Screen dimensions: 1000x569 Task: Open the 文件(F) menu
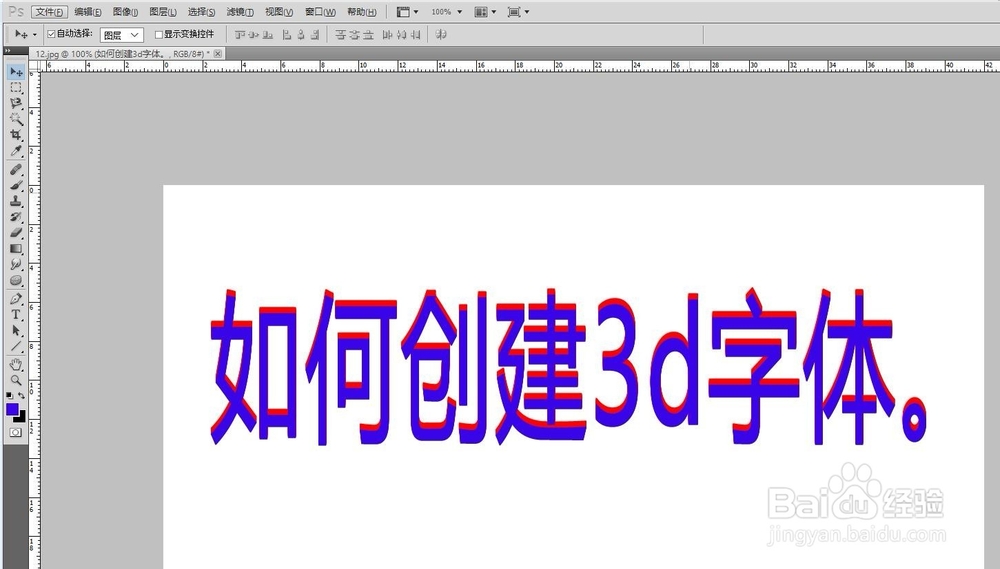49,11
